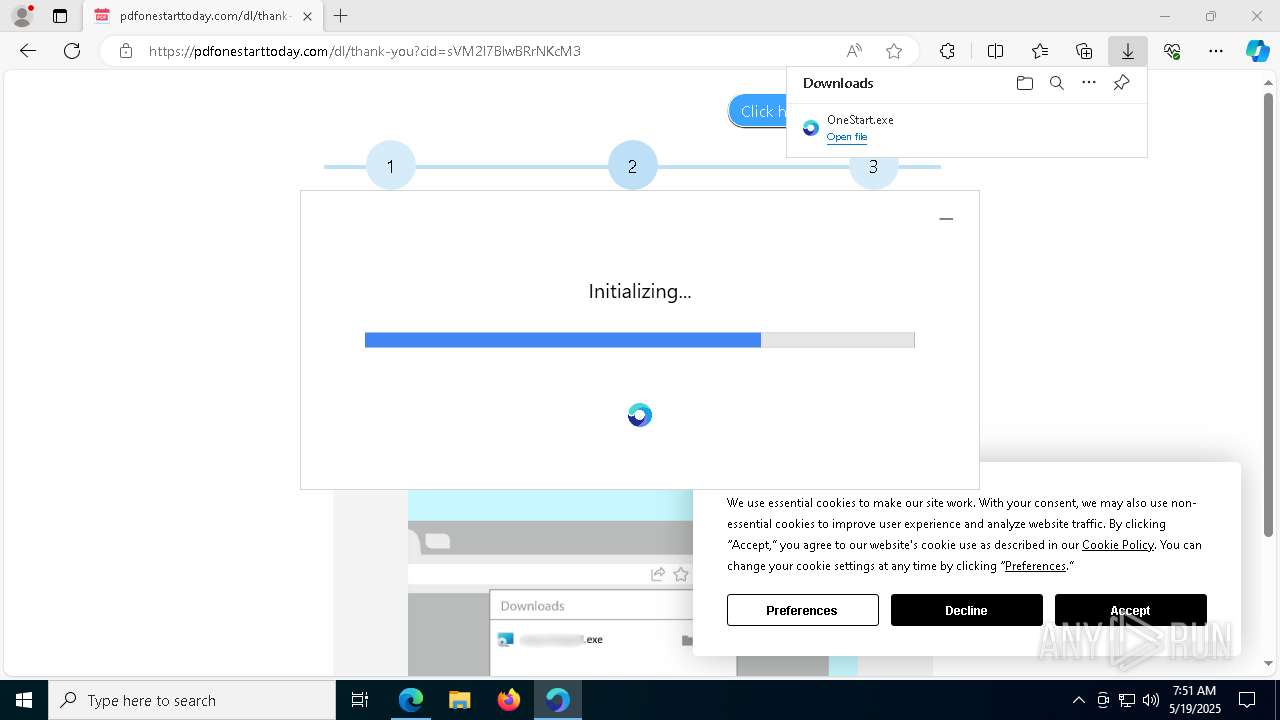The width and height of the screenshot is (1280, 720).
Task: Close the pdfonestarttoday.com tab
Action: click(307, 16)
